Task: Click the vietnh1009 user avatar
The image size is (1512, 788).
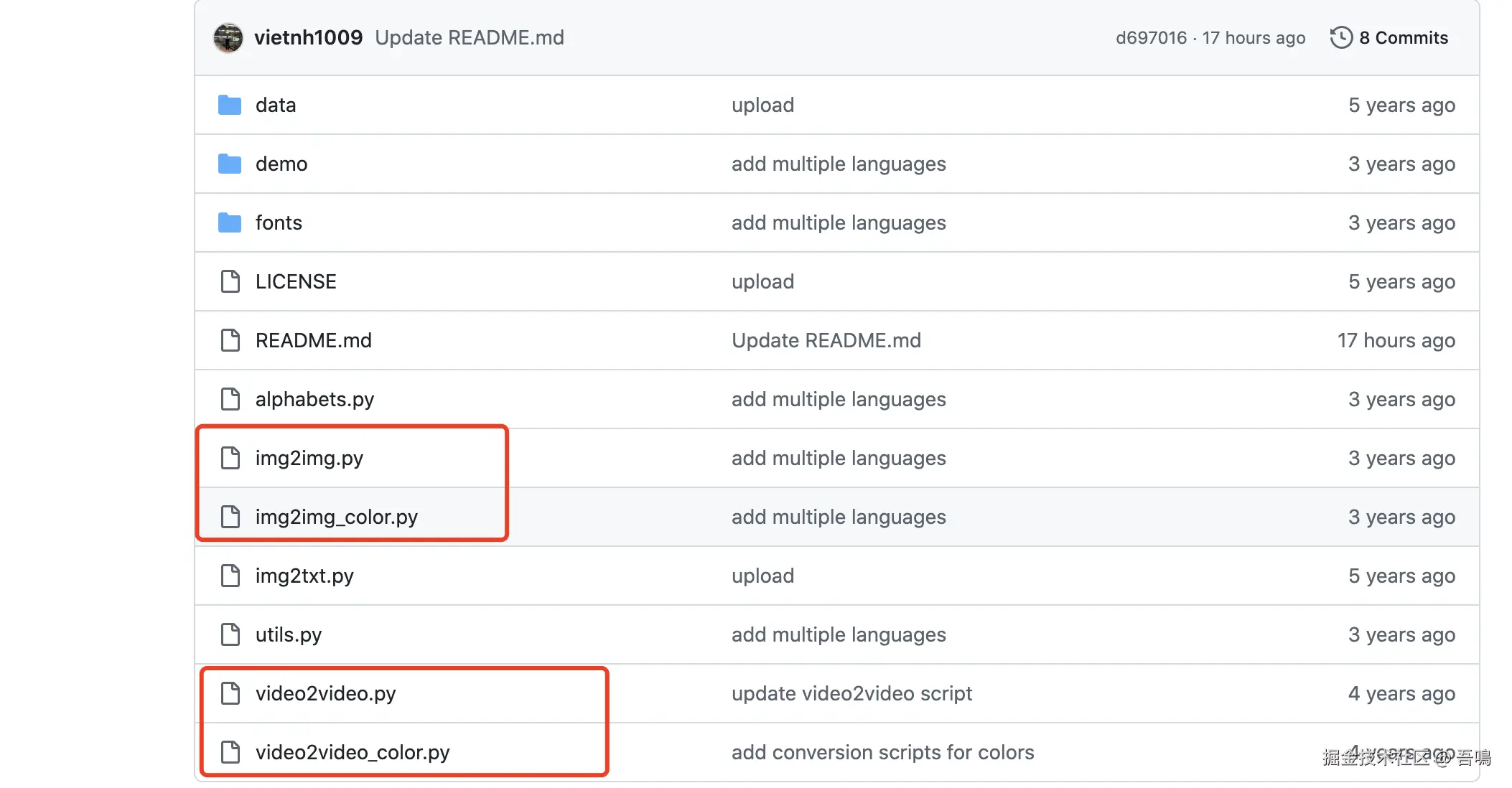Action: [x=228, y=37]
